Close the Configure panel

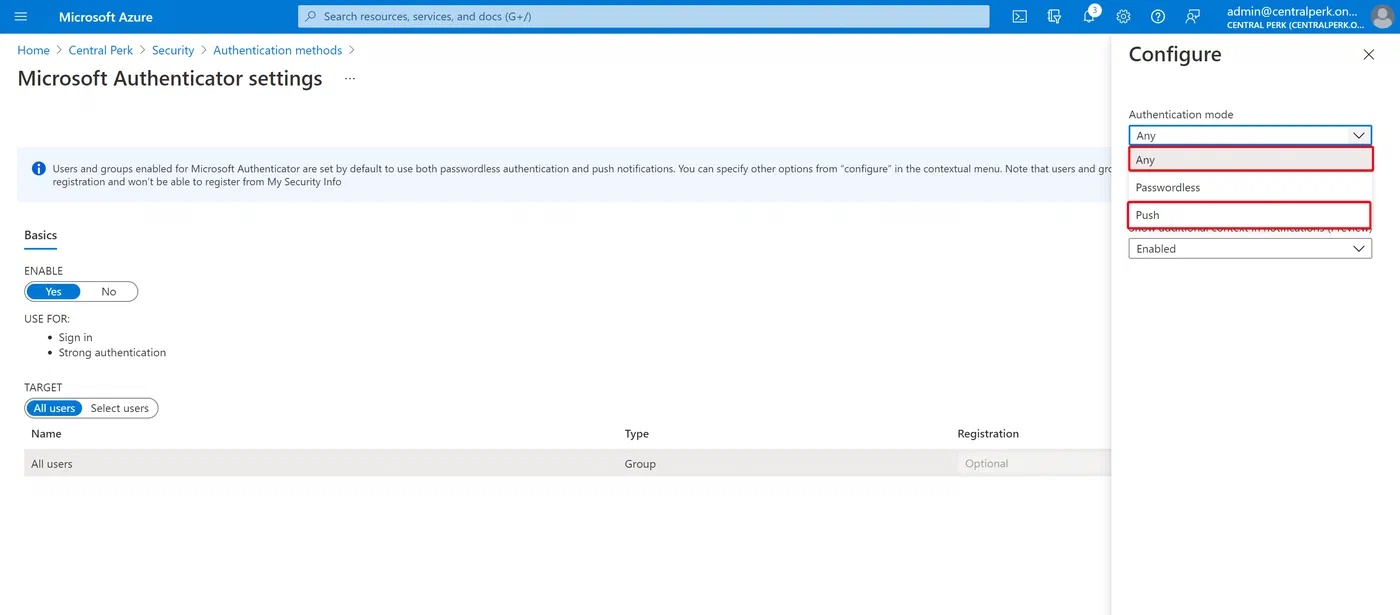pyautogui.click(x=1369, y=55)
